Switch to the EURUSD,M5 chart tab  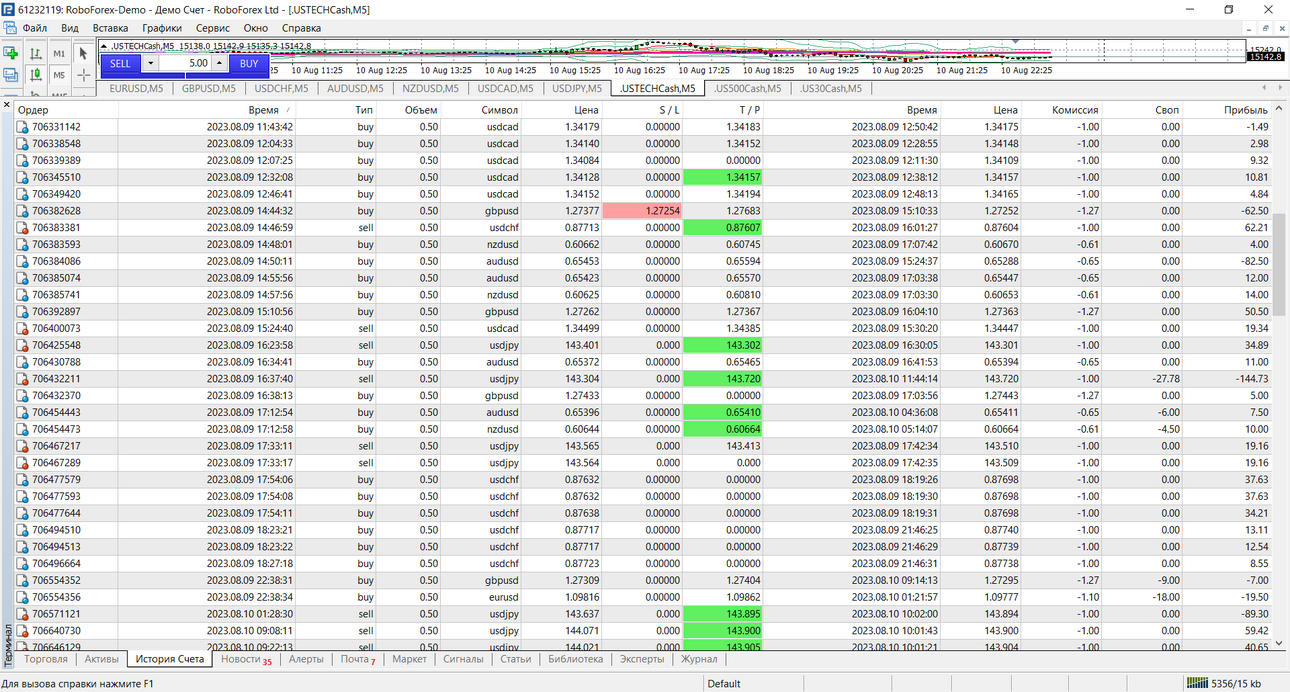(x=136, y=88)
